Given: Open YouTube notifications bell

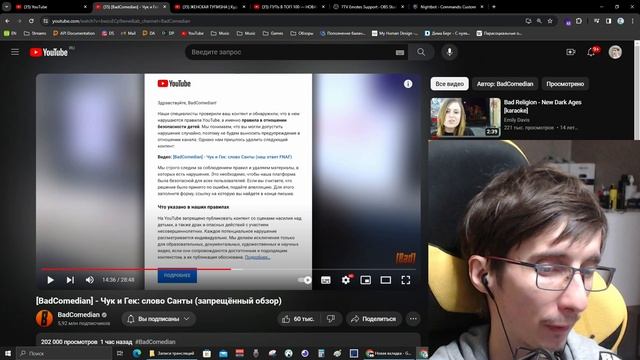Looking at the screenshot, I should click(x=591, y=52).
